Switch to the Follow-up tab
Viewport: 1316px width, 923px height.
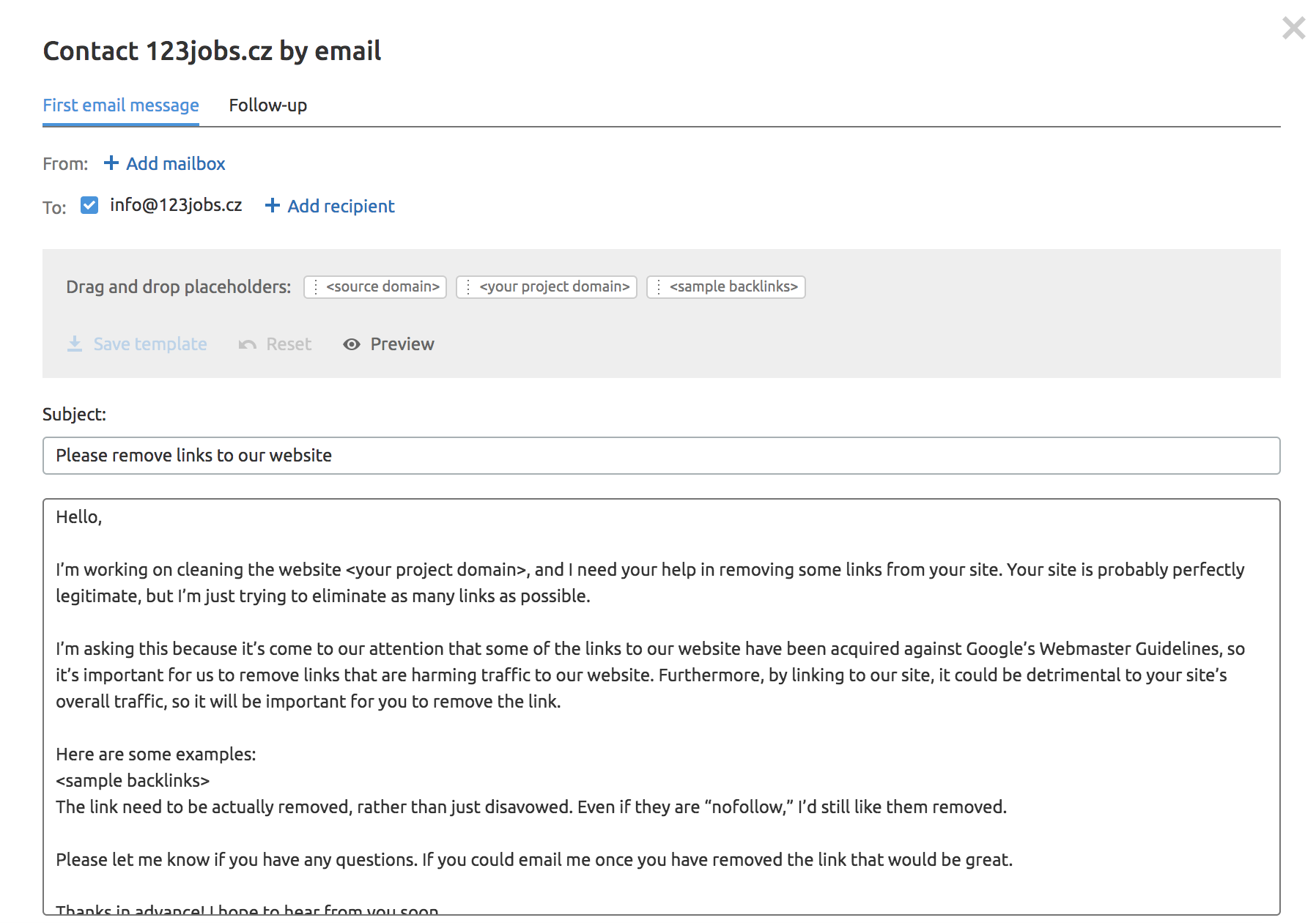click(x=268, y=105)
